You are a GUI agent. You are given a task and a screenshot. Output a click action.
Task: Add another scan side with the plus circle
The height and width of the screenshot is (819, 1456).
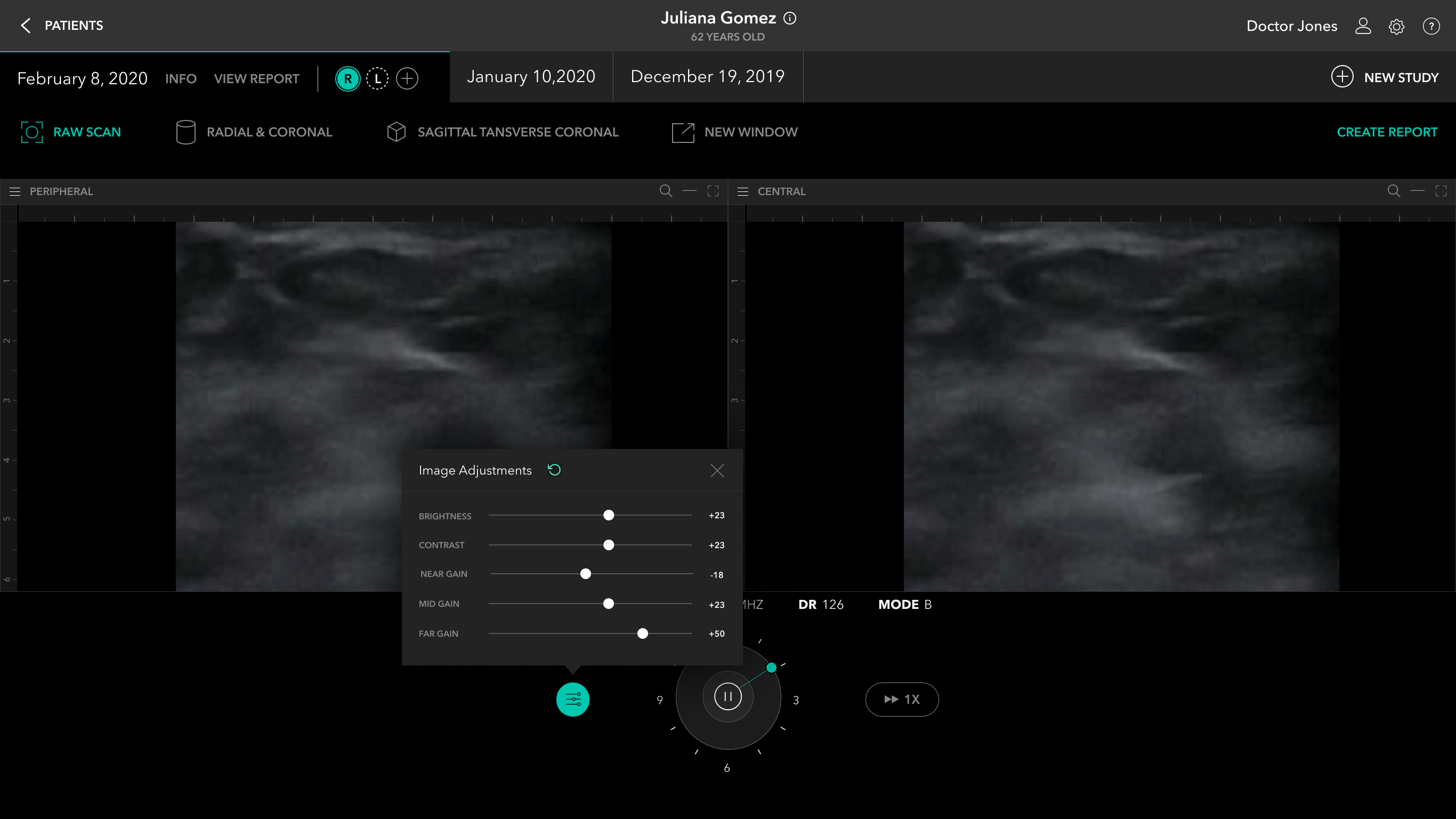407,78
